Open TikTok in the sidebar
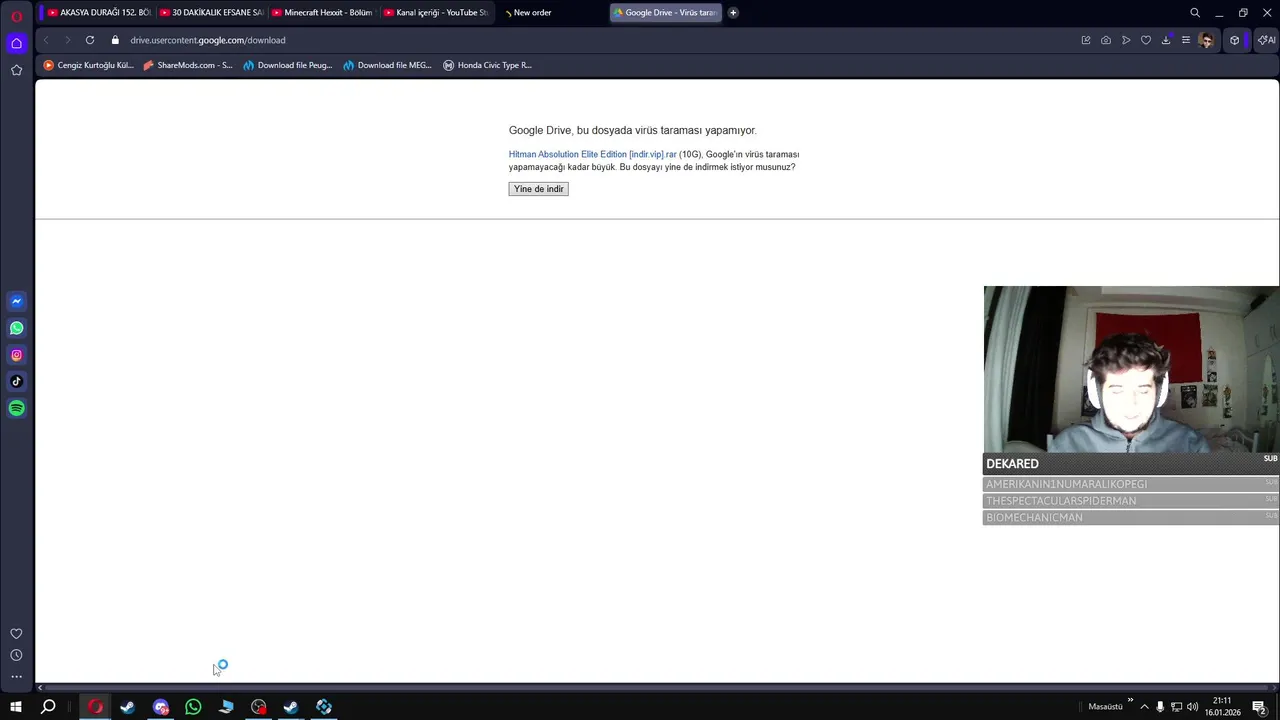1280x720 pixels. 16,381
